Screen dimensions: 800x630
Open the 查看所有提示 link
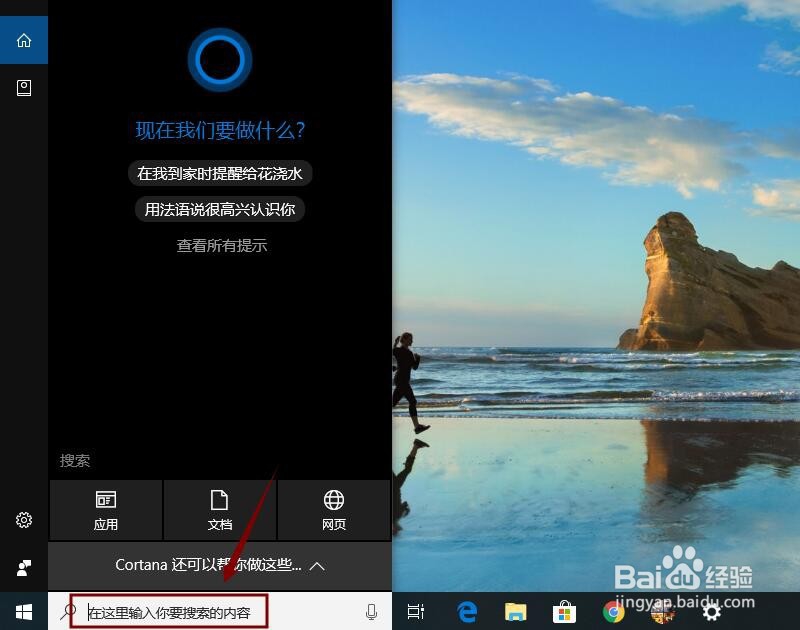click(x=222, y=245)
